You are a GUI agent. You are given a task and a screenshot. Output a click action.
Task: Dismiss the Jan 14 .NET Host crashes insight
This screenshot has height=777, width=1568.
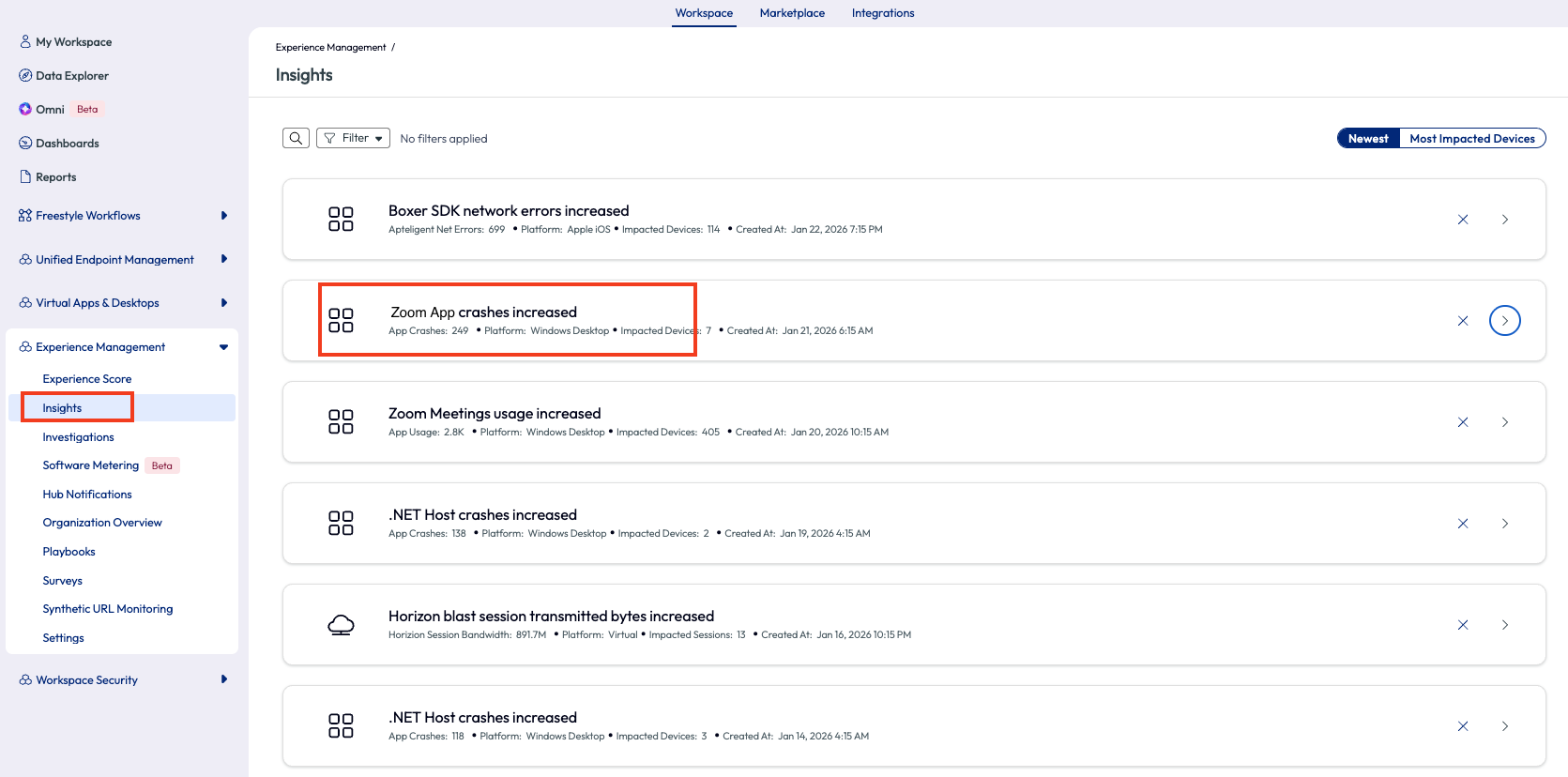pyautogui.click(x=1463, y=725)
